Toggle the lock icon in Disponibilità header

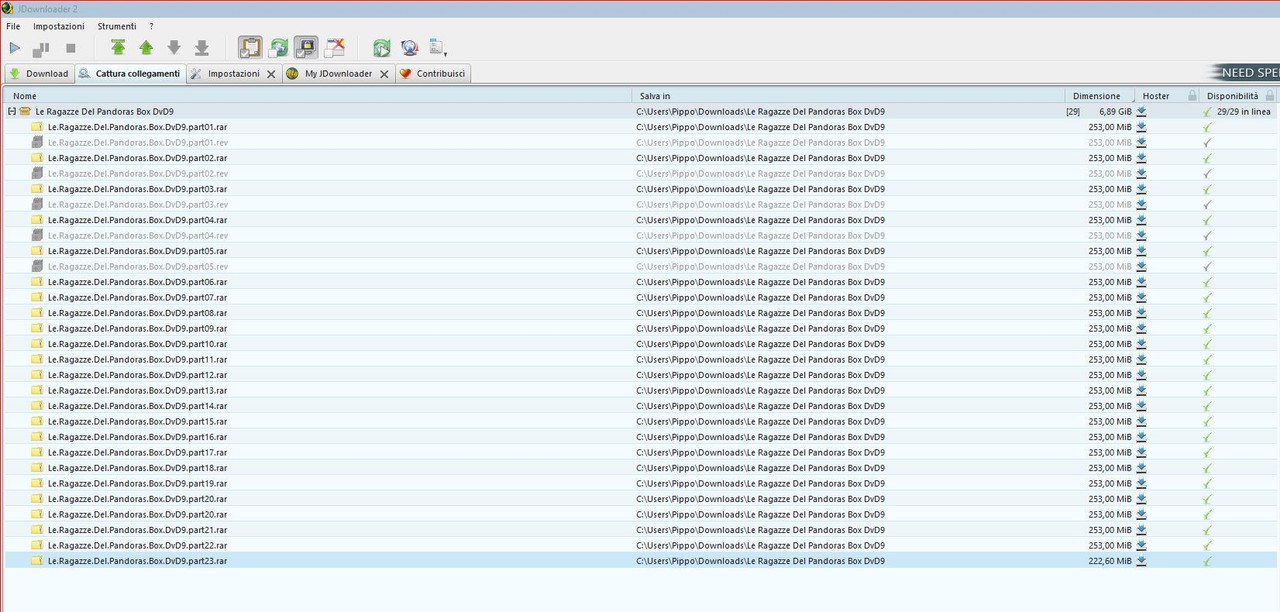point(1270,96)
